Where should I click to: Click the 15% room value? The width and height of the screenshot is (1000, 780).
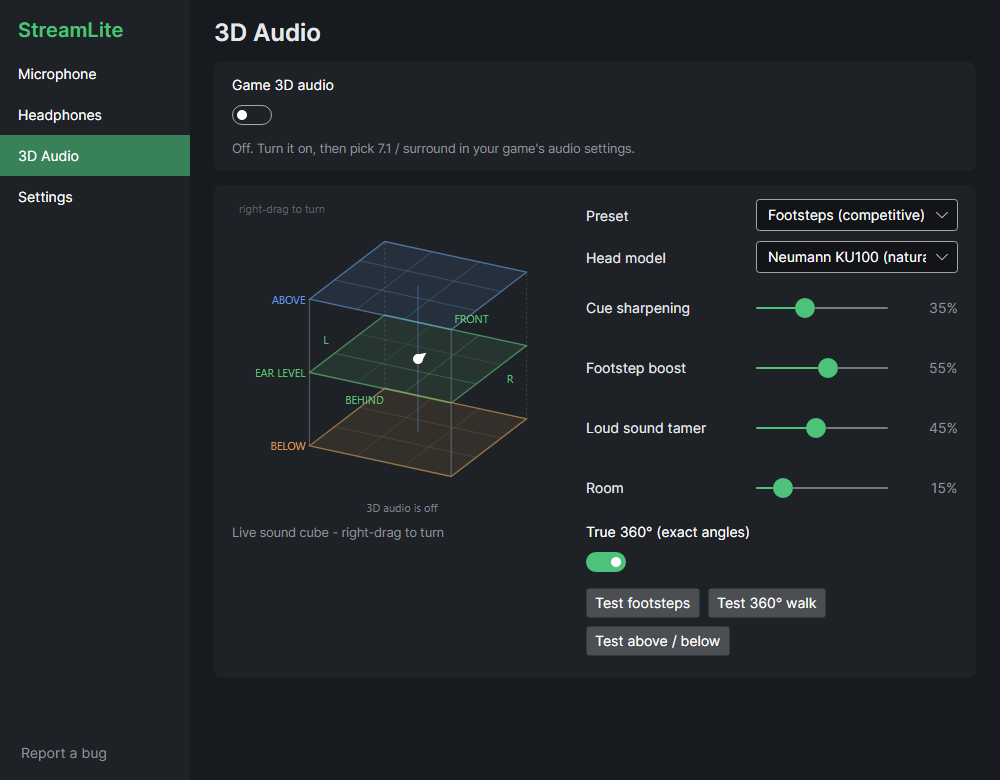[x=943, y=488]
